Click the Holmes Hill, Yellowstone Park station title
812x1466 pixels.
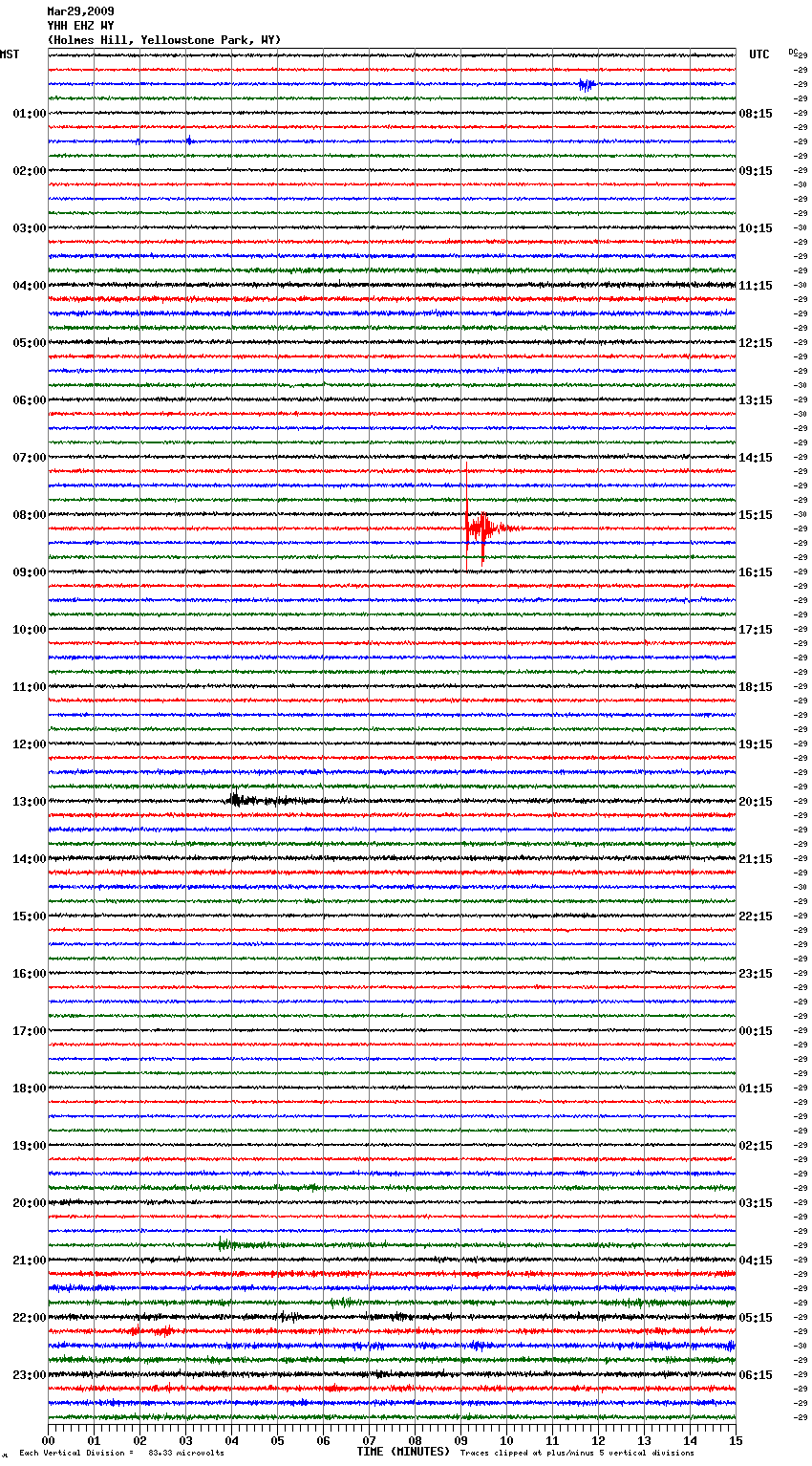pos(164,40)
